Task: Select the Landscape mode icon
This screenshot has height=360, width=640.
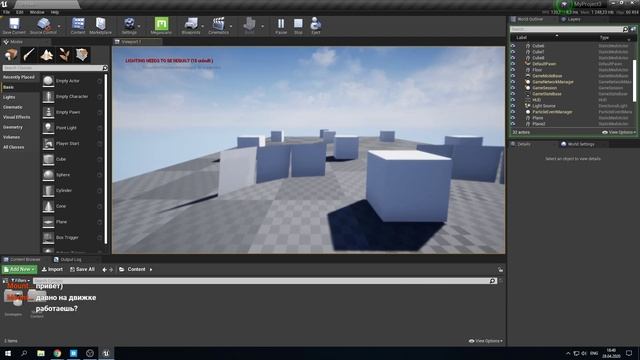Action: point(47,55)
